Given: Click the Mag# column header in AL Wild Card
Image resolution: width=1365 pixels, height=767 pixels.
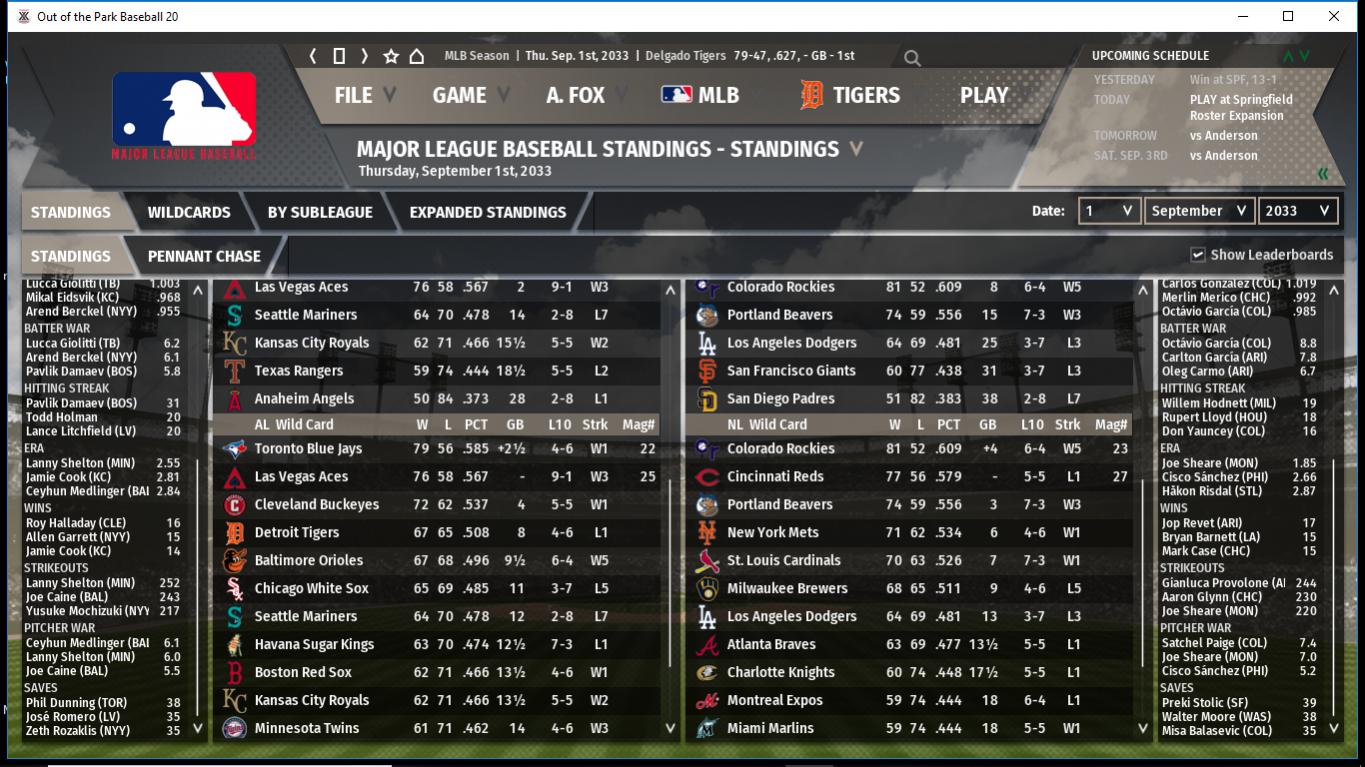Looking at the screenshot, I should [x=638, y=425].
